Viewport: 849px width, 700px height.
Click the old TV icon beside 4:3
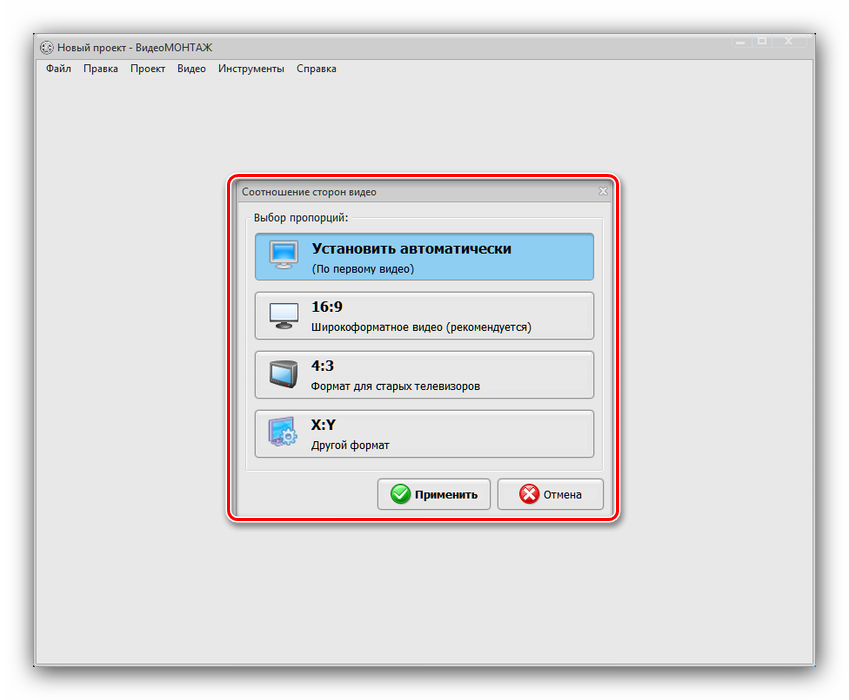click(x=284, y=375)
